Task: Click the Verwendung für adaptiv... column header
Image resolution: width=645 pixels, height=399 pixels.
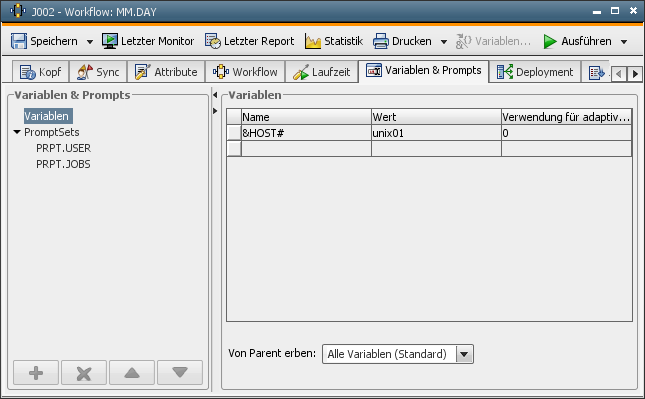Action: tap(566, 117)
